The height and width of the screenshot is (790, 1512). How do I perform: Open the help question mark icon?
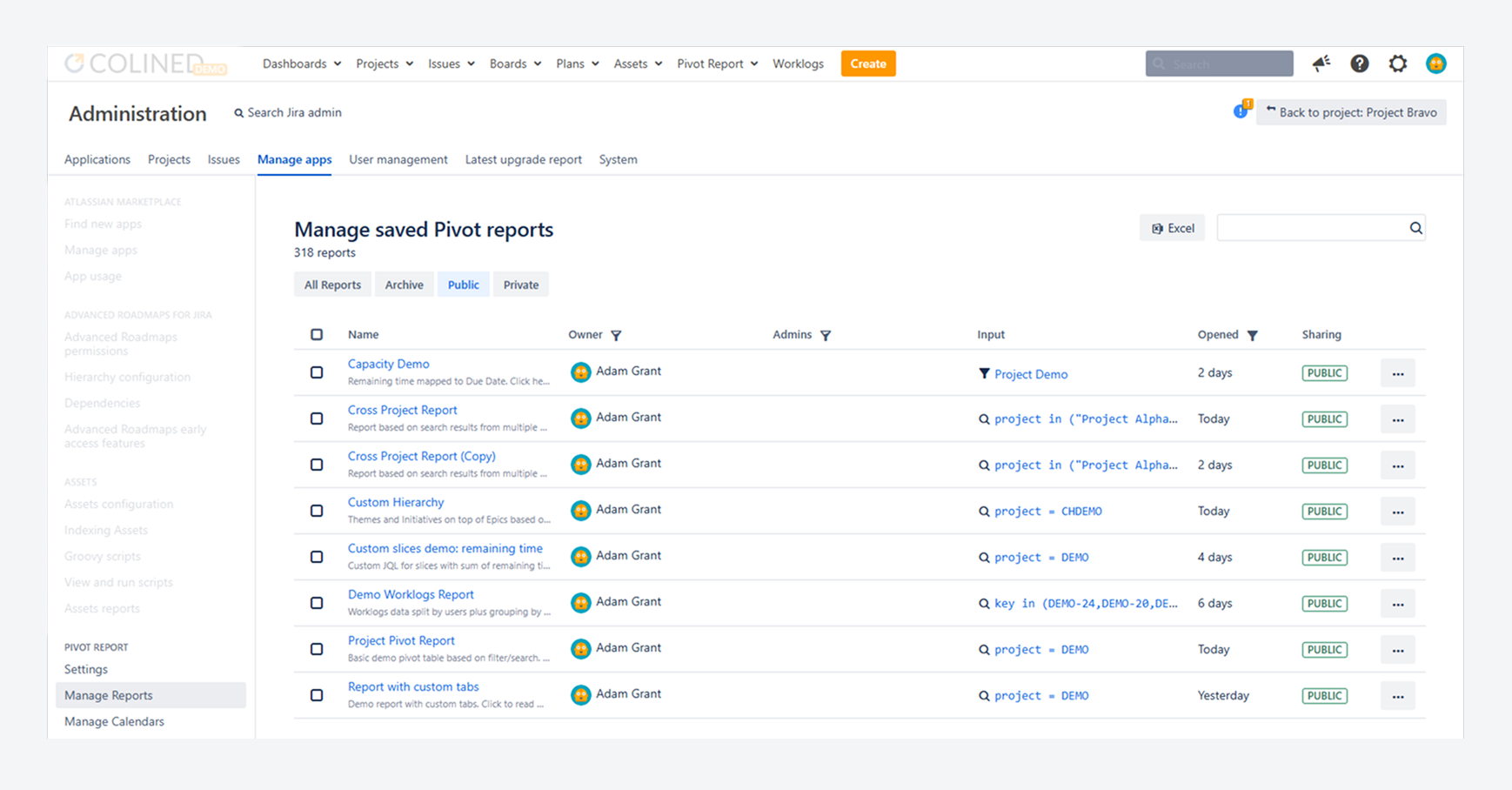(x=1360, y=64)
